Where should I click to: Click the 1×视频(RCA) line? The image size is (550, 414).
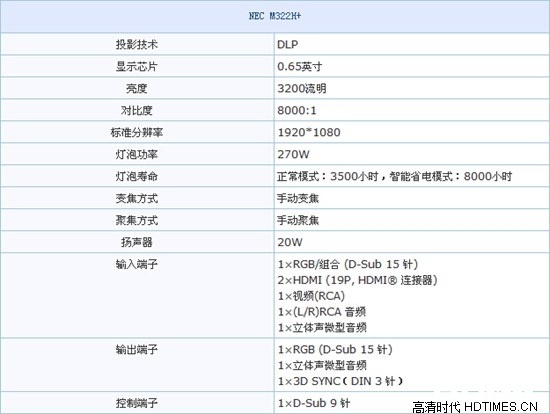311,296
